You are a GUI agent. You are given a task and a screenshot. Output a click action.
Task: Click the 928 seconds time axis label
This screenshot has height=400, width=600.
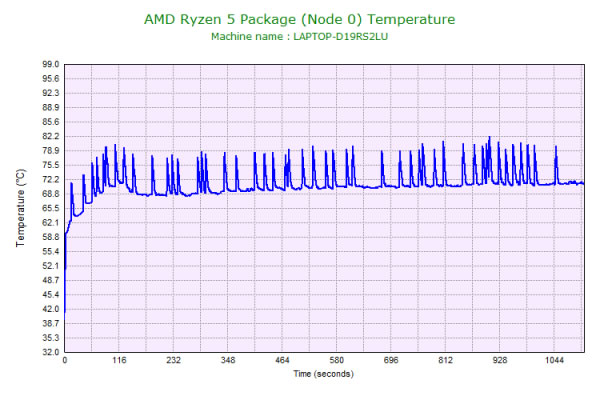[500, 360]
